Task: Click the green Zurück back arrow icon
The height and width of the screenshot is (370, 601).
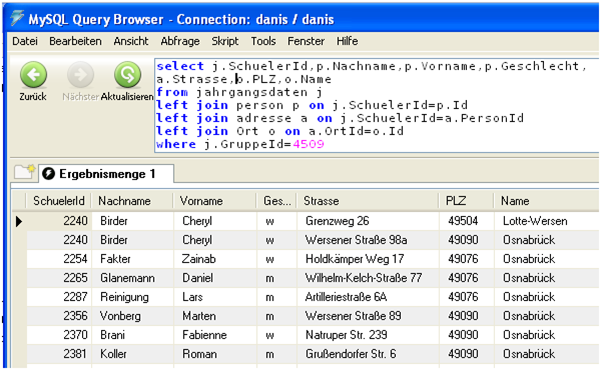Action: click(34, 74)
